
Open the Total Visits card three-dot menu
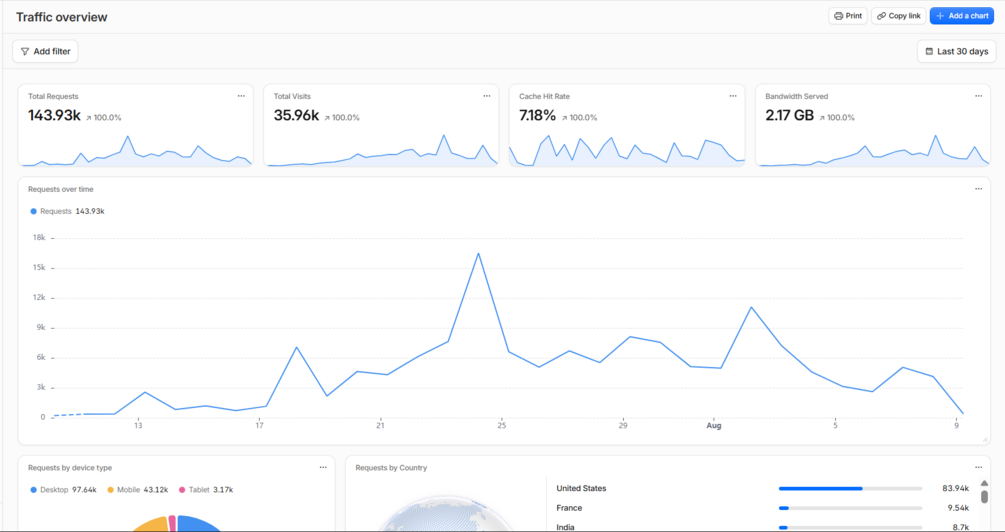486,96
